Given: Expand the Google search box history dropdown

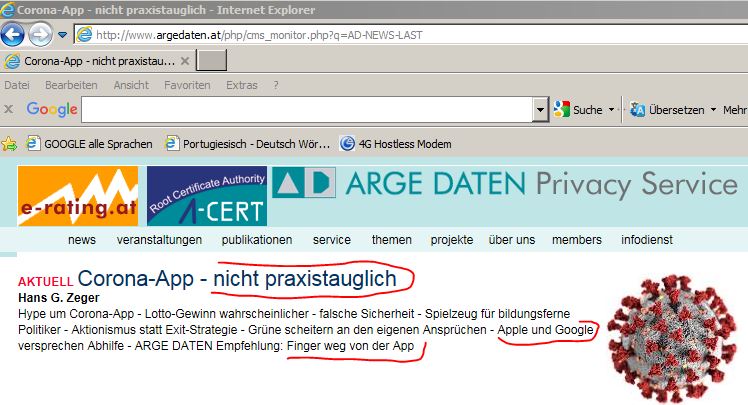Looking at the screenshot, I should (x=540, y=110).
